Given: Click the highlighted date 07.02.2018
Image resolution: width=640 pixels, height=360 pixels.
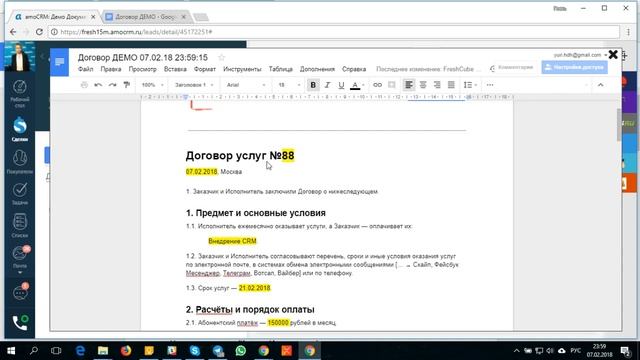Looking at the screenshot, I should pyautogui.click(x=202, y=172).
